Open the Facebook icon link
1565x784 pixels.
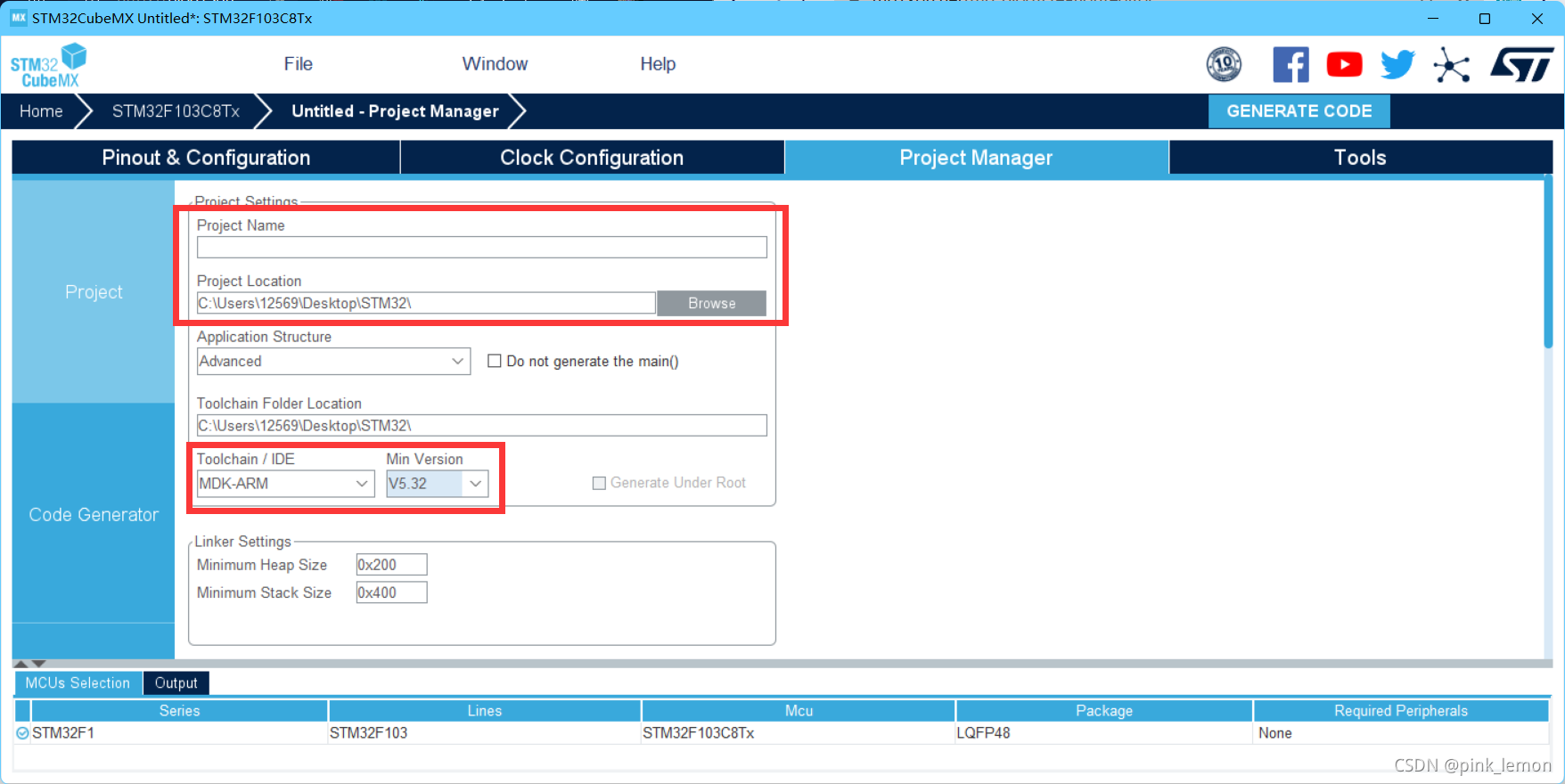(x=1291, y=64)
